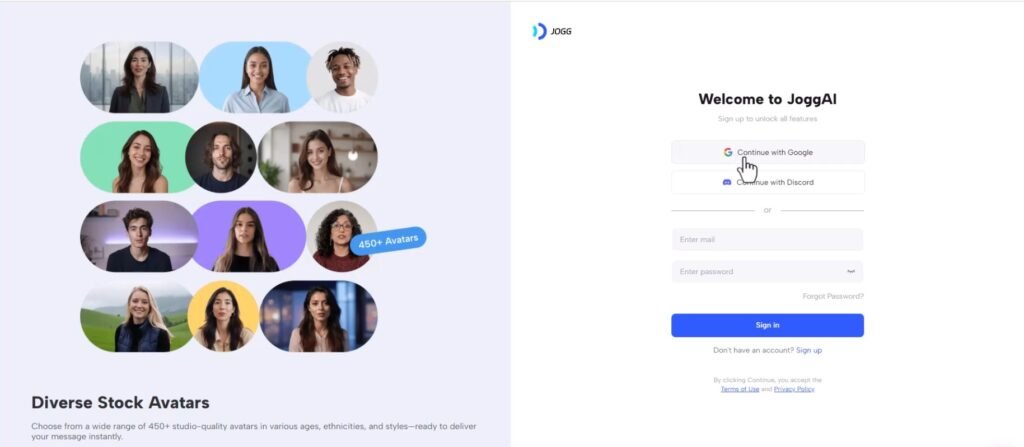
Task: Open the Sign up link
Action: click(x=808, y=350)
